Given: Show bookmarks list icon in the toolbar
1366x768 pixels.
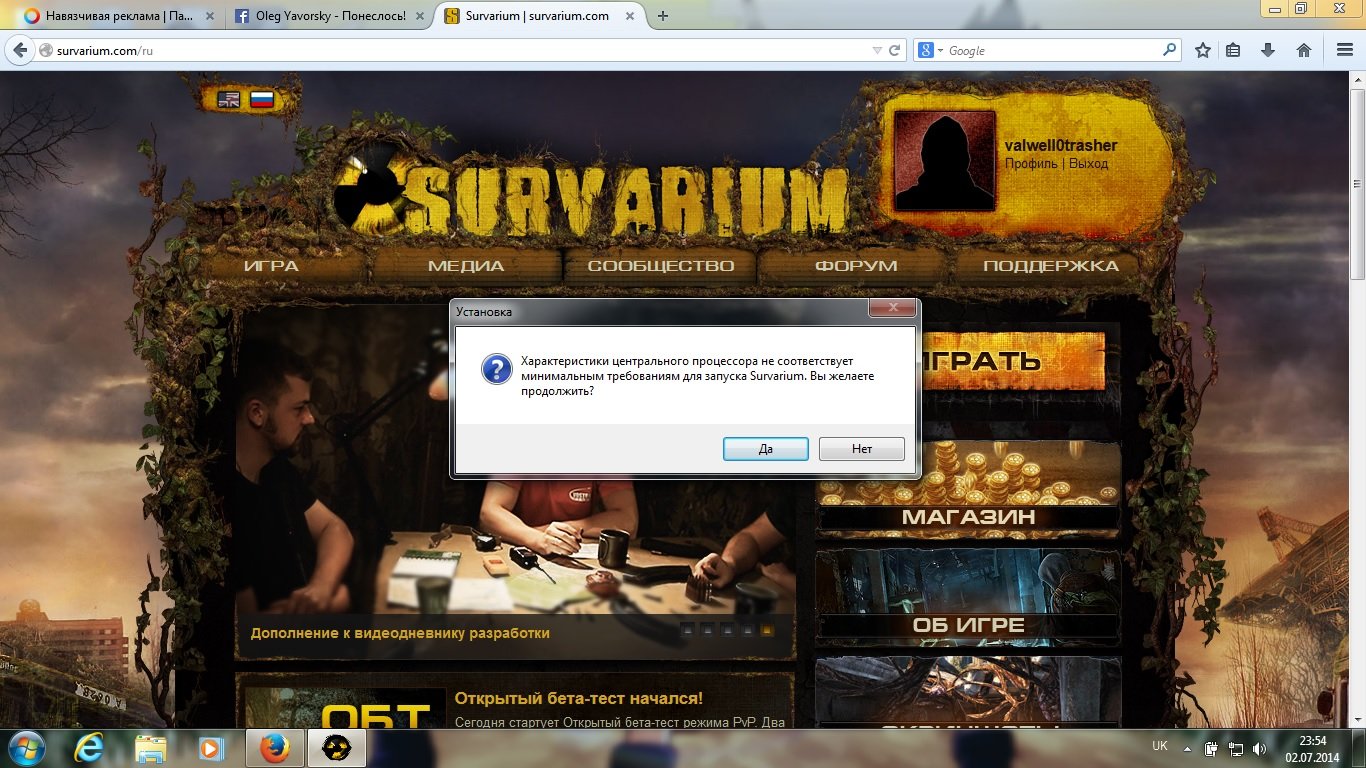Looking at the screenshot, I should coord(1234,50).
